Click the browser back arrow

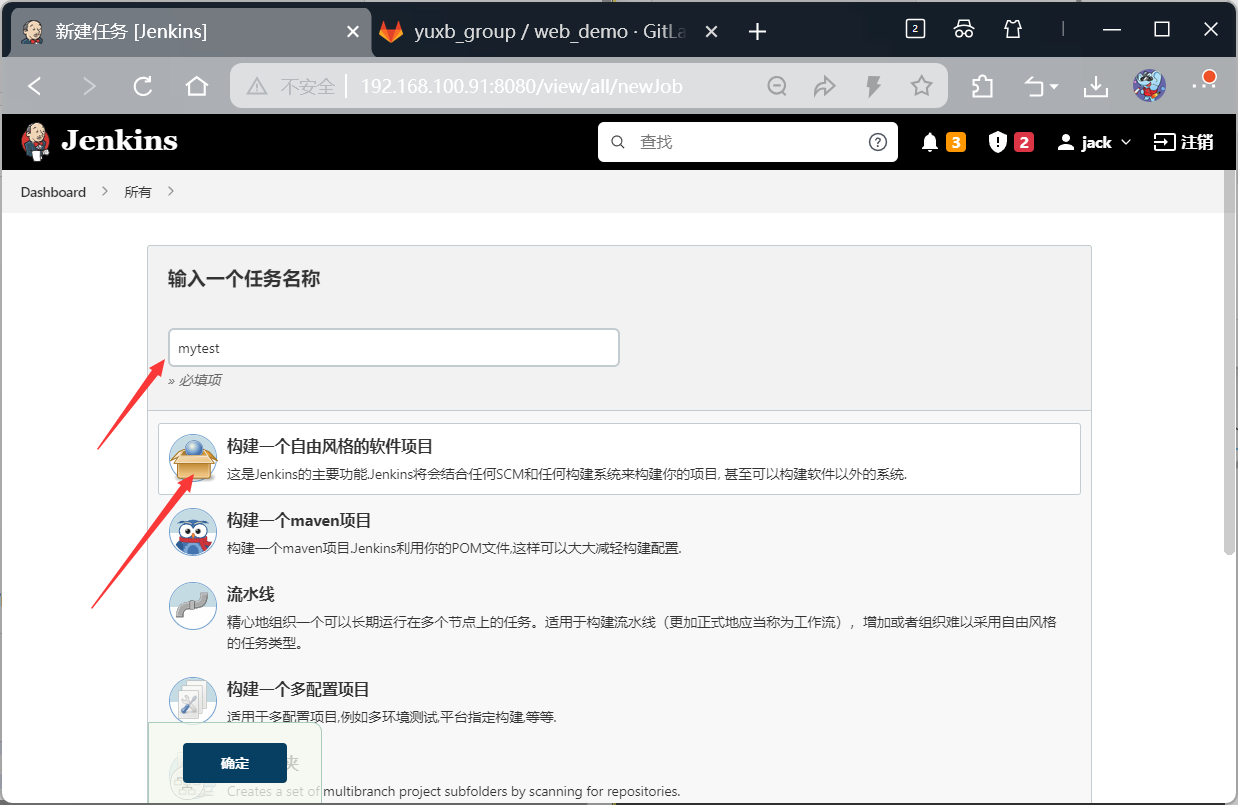35,86
